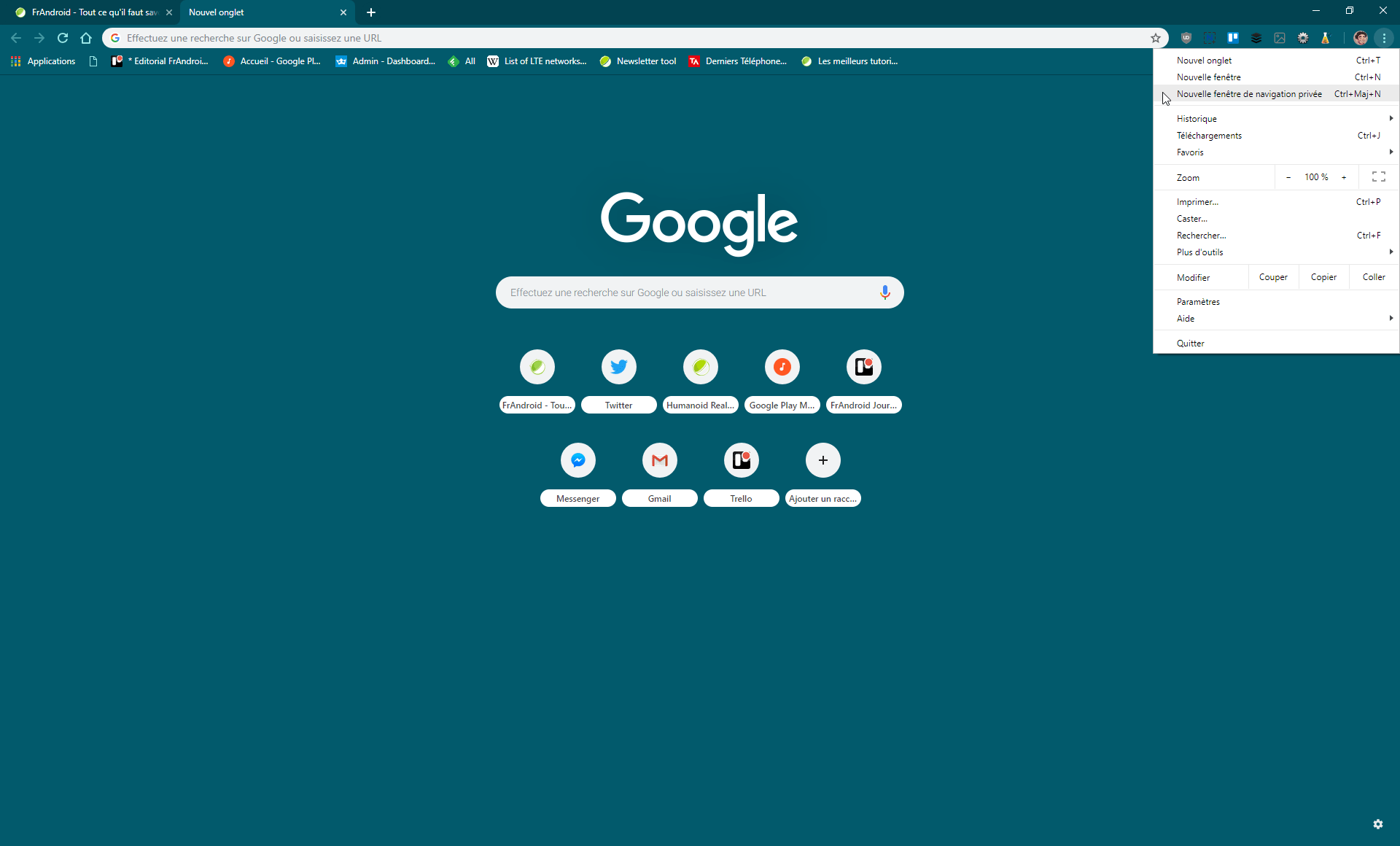The width and height of the screenshot is (1400, 846).
Task: Open the gray gear extension icon
Action: point(1303,38)
